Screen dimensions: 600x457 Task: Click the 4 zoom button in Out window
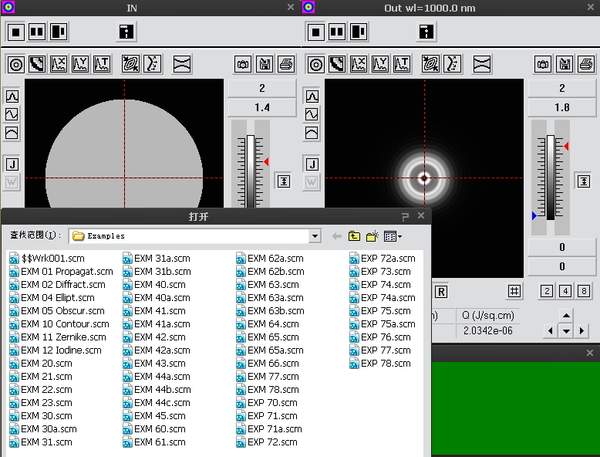(x=565, y=291)
